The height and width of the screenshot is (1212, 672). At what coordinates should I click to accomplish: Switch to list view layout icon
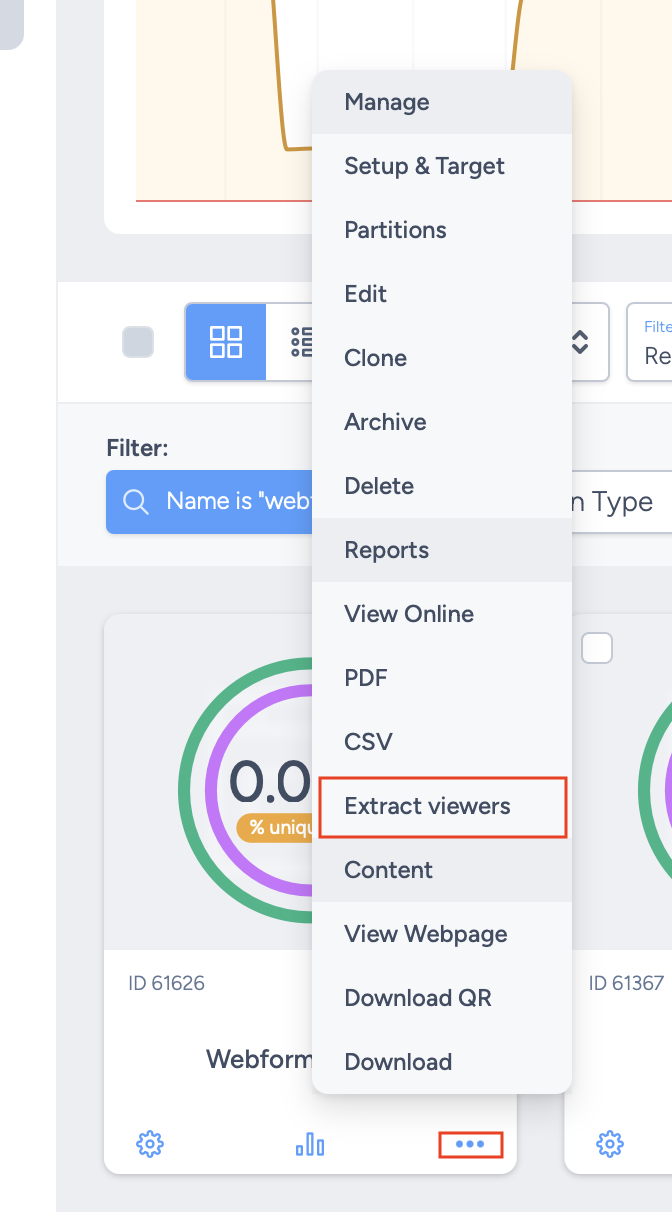297,342
